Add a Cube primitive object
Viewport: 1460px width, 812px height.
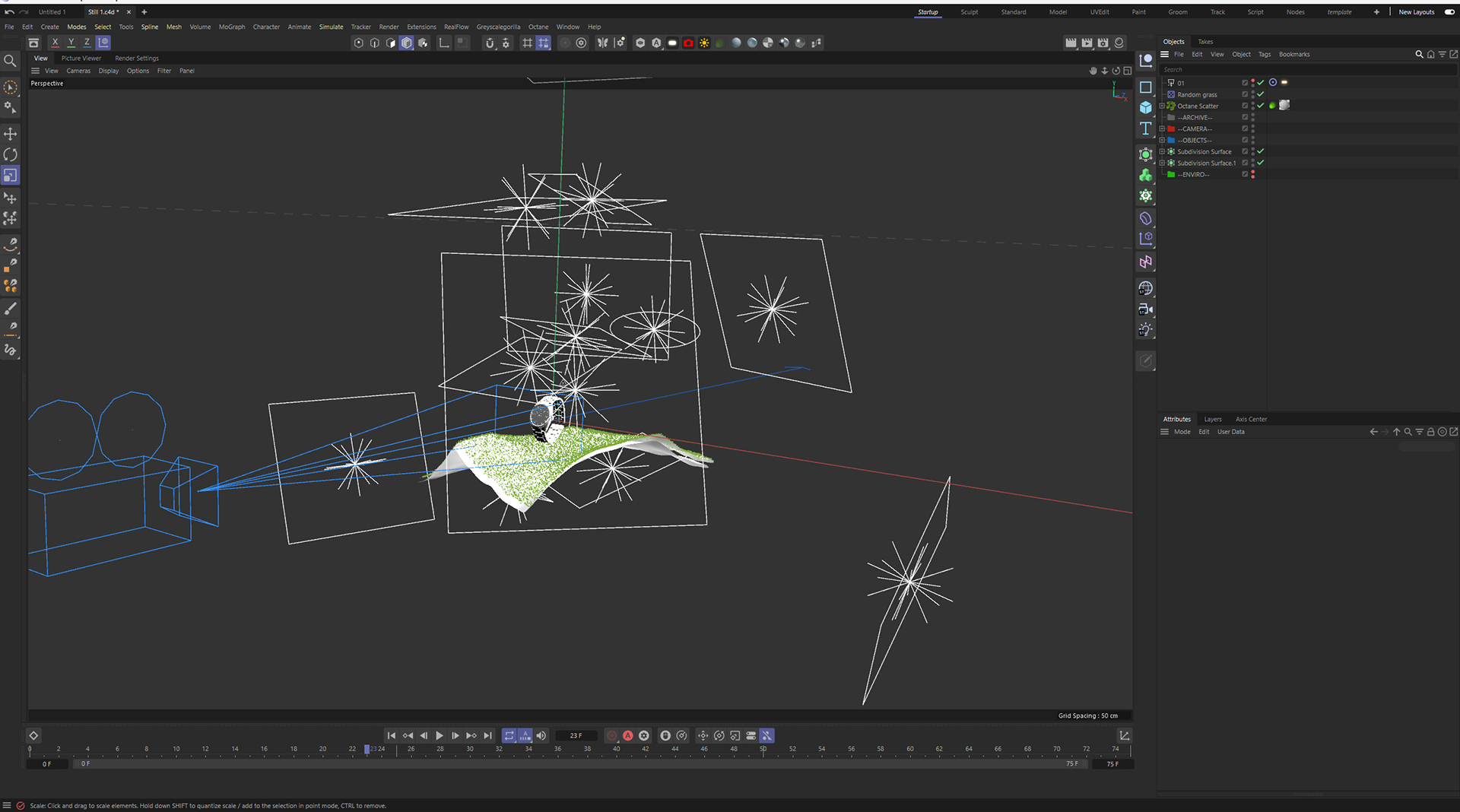[1146, 108]
